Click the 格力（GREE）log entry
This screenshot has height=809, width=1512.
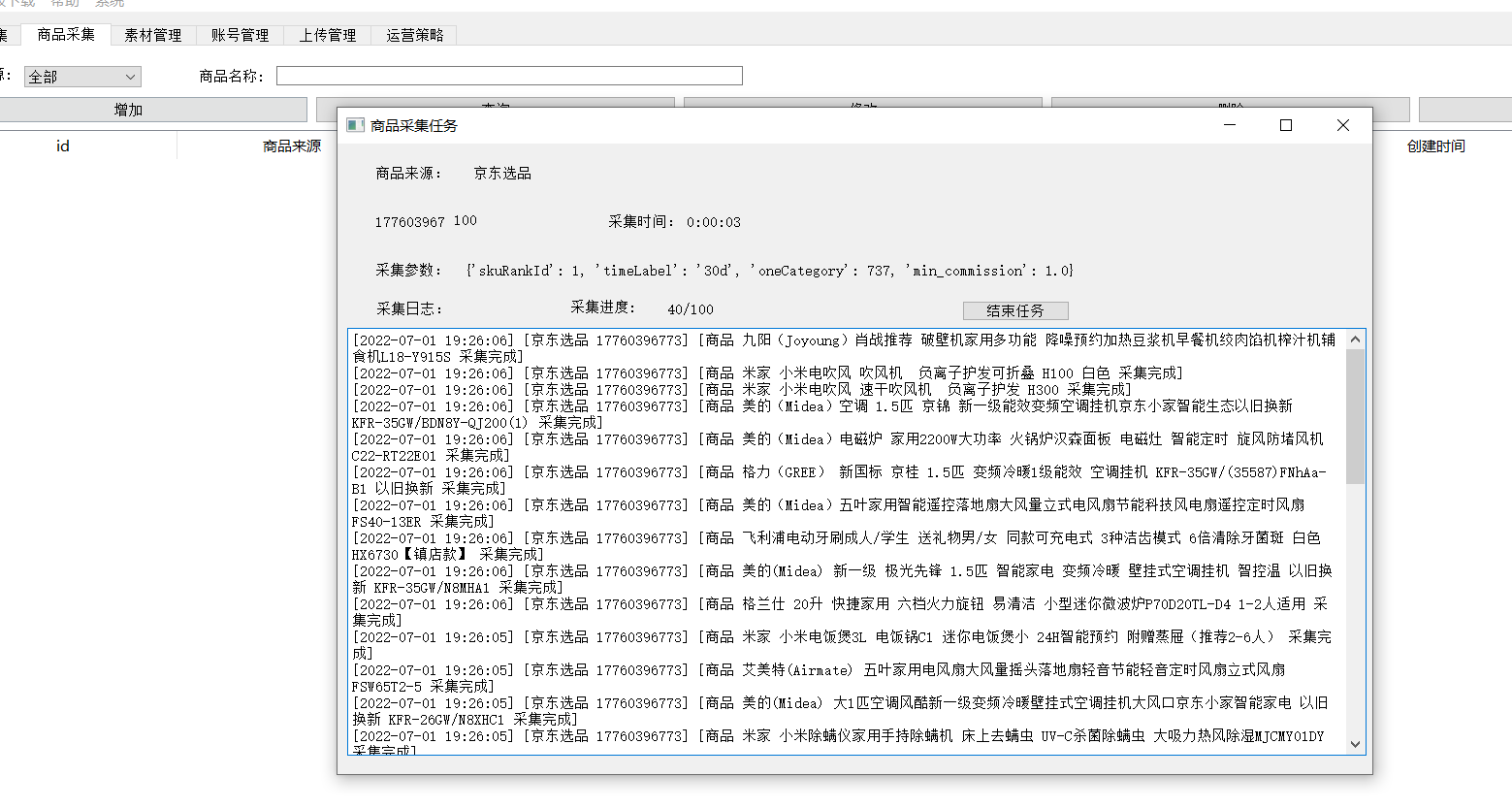tap(840, 480)
